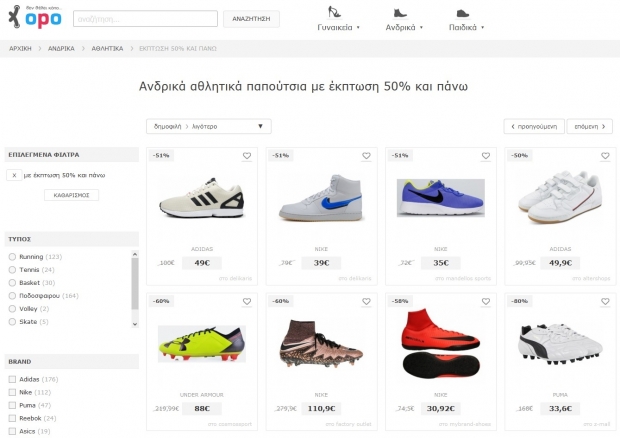Viewport: 620px width, 438px height.
Task: Open the bronze Nike football boot image
Action: (x=321, y=343)
